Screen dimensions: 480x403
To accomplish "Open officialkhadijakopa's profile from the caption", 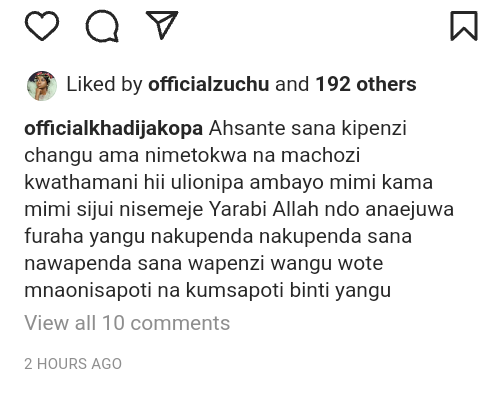I will pyautogui.click(x=114, y=129).
